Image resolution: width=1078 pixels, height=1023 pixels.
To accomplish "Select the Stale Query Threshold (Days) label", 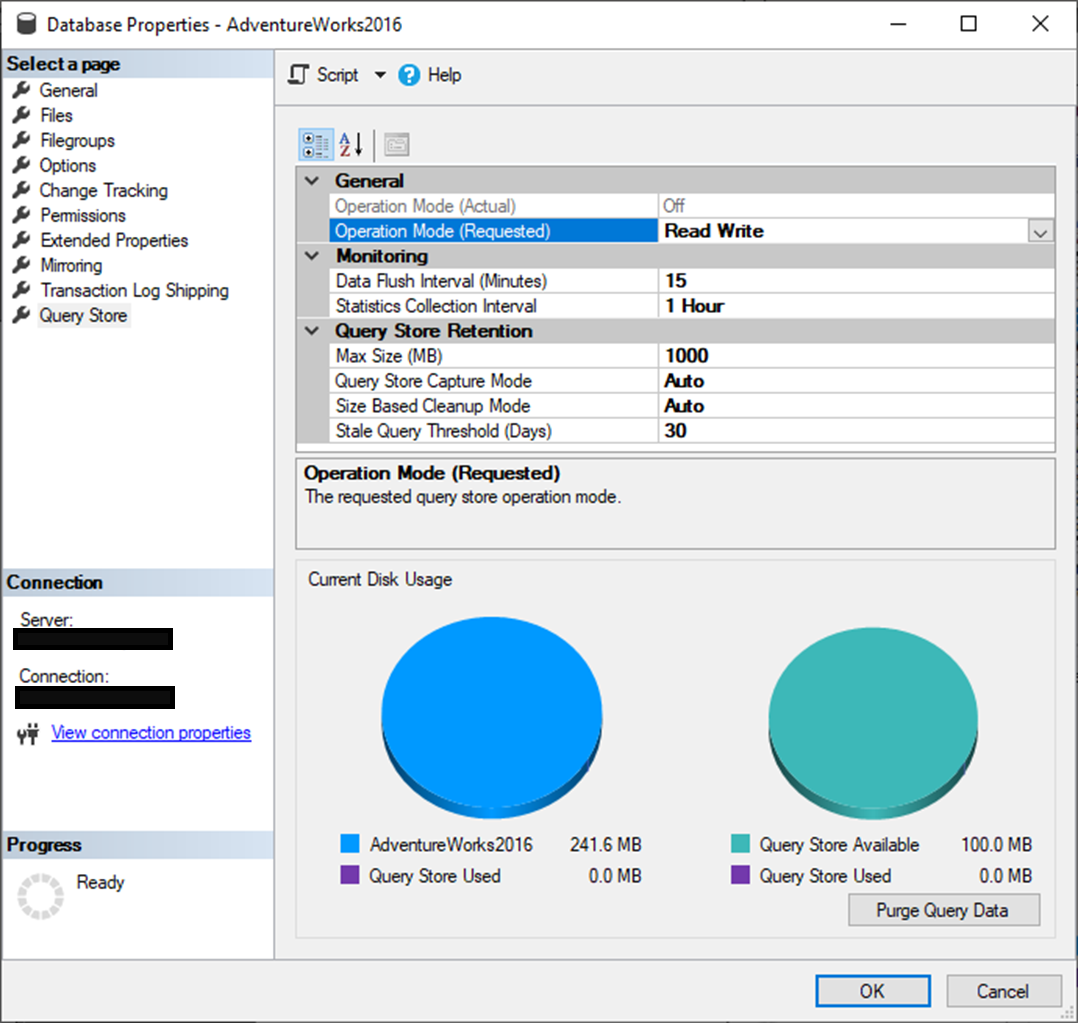I will point(443,431).
